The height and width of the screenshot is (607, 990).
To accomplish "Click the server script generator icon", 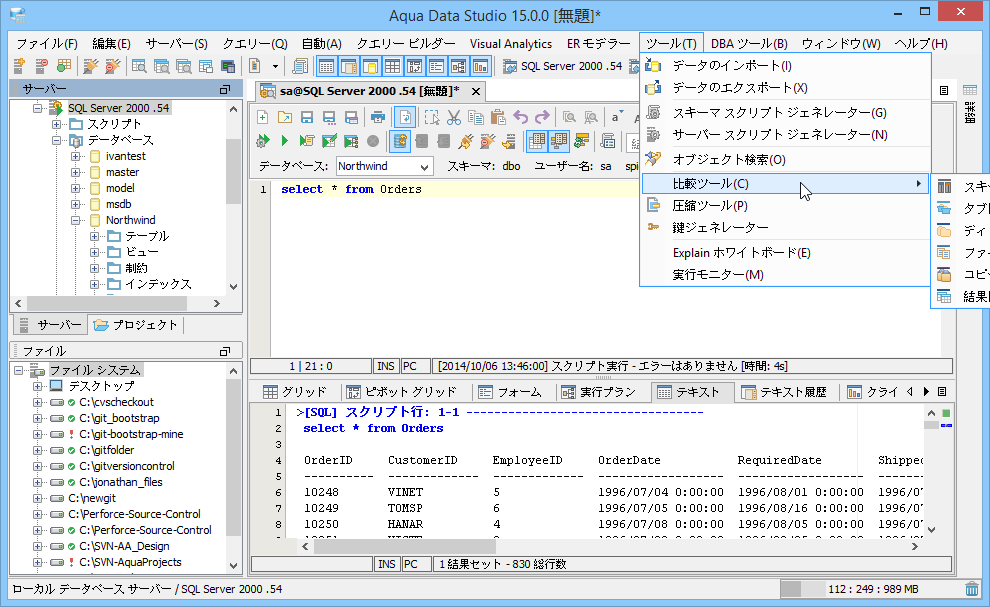I will coord(653,135).
